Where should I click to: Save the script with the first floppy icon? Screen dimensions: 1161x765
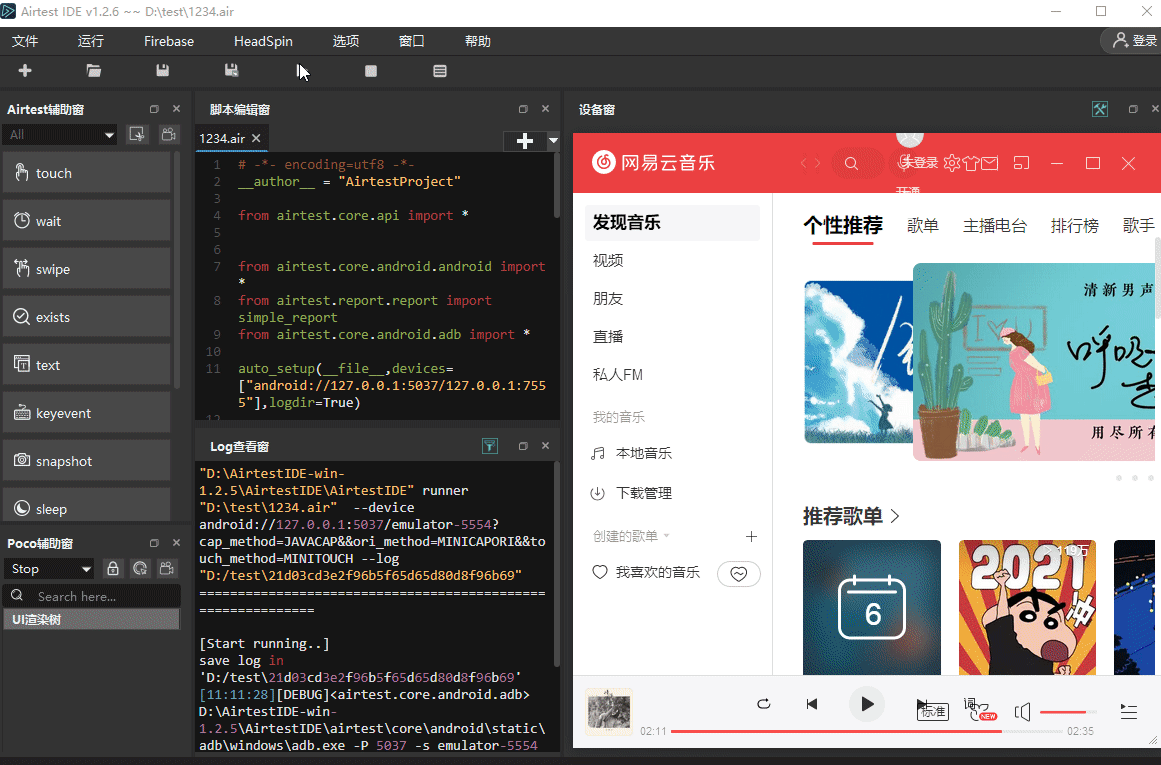162,70
